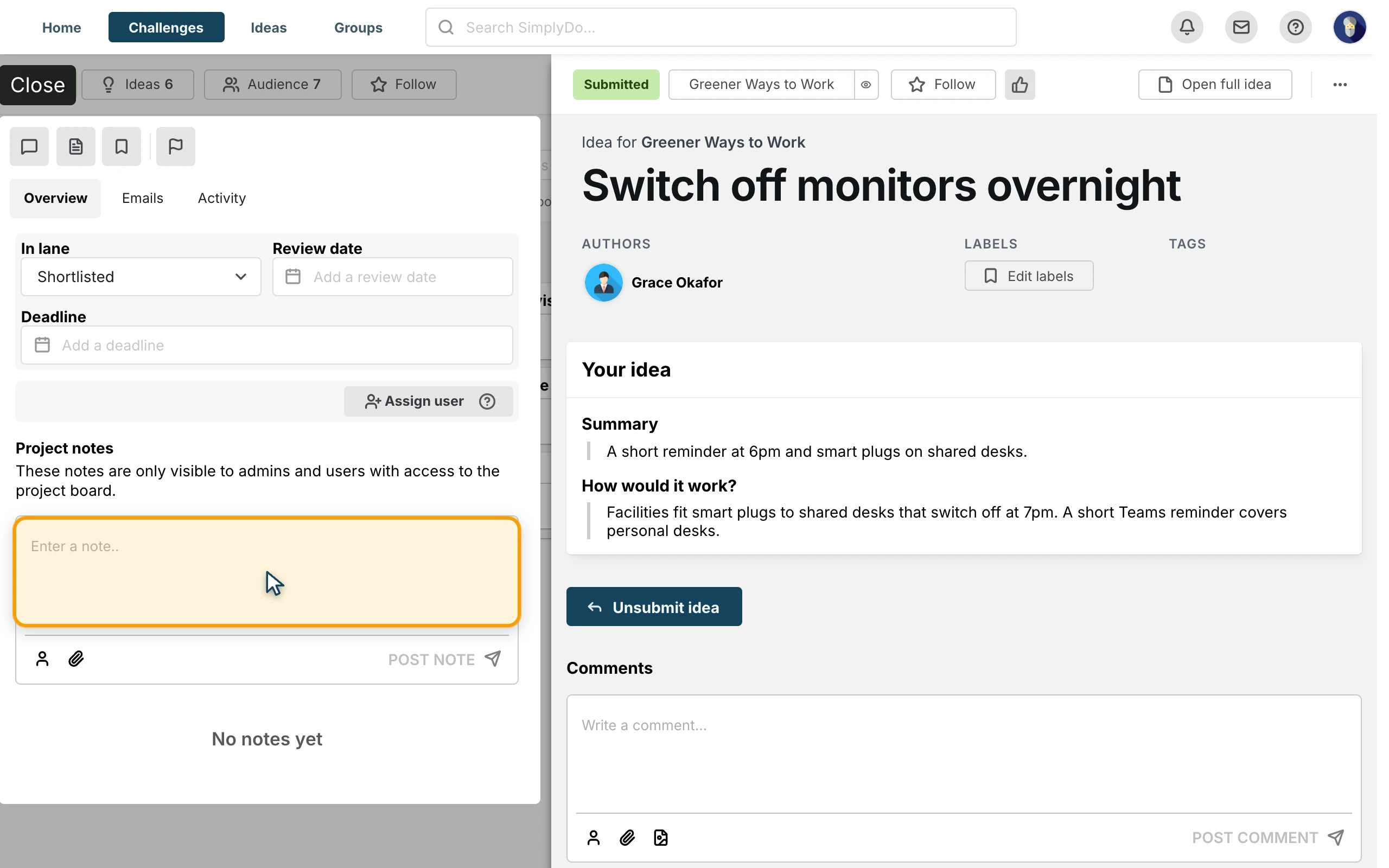This screenshot has height=868, width=1389.
Task: Go to the Home nav item
Action: point(61,27)
